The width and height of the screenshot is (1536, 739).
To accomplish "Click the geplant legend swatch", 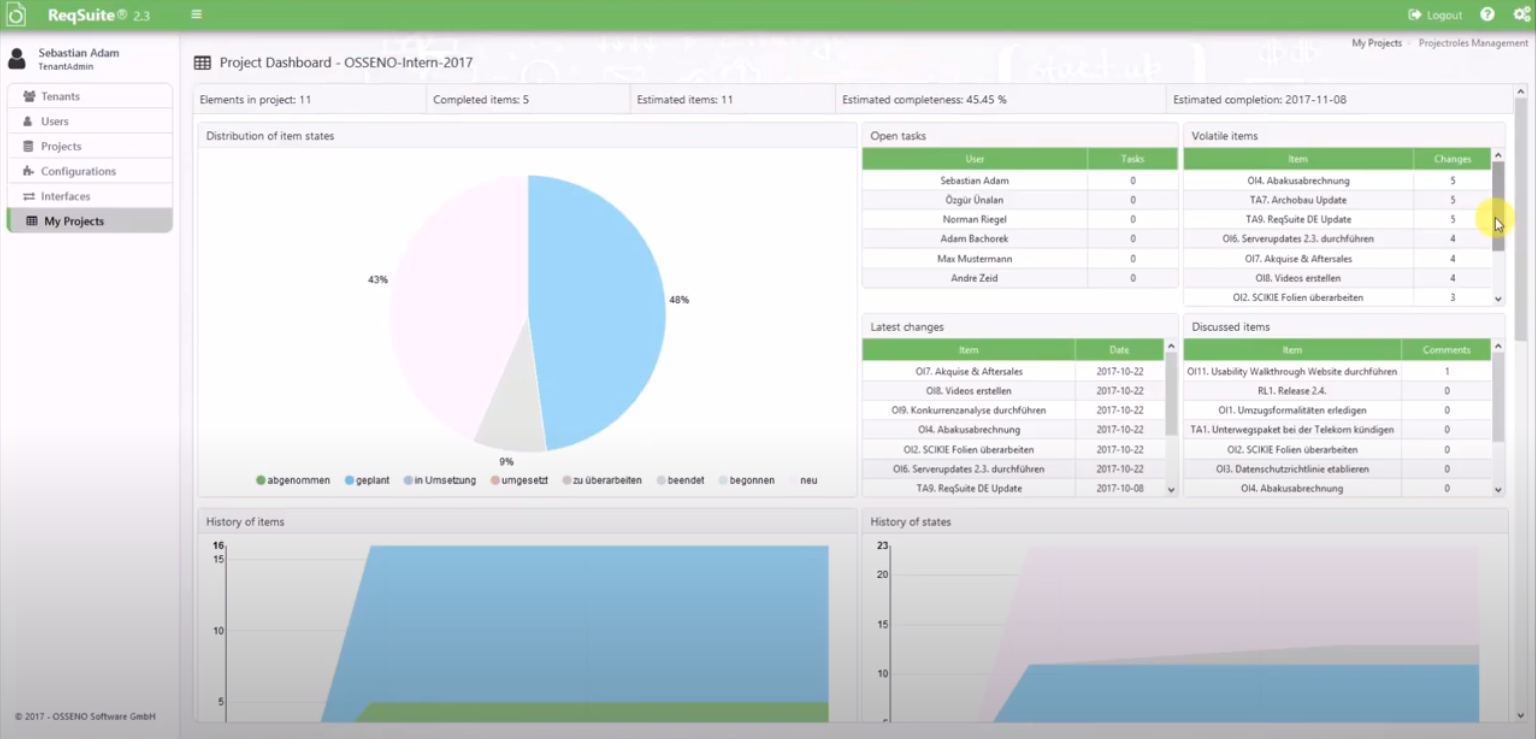I will coord(350,480).
